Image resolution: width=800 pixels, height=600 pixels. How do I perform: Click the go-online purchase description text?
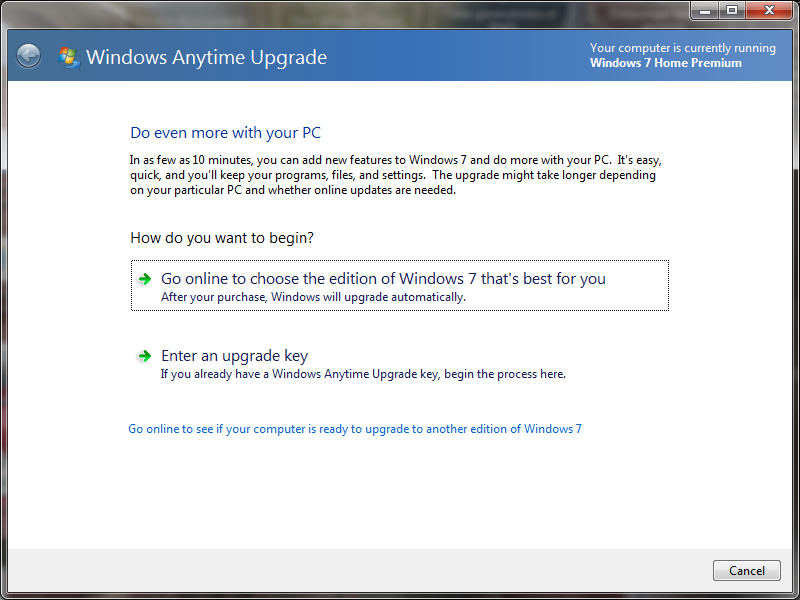pyautogui.click(x=311, y=296)
